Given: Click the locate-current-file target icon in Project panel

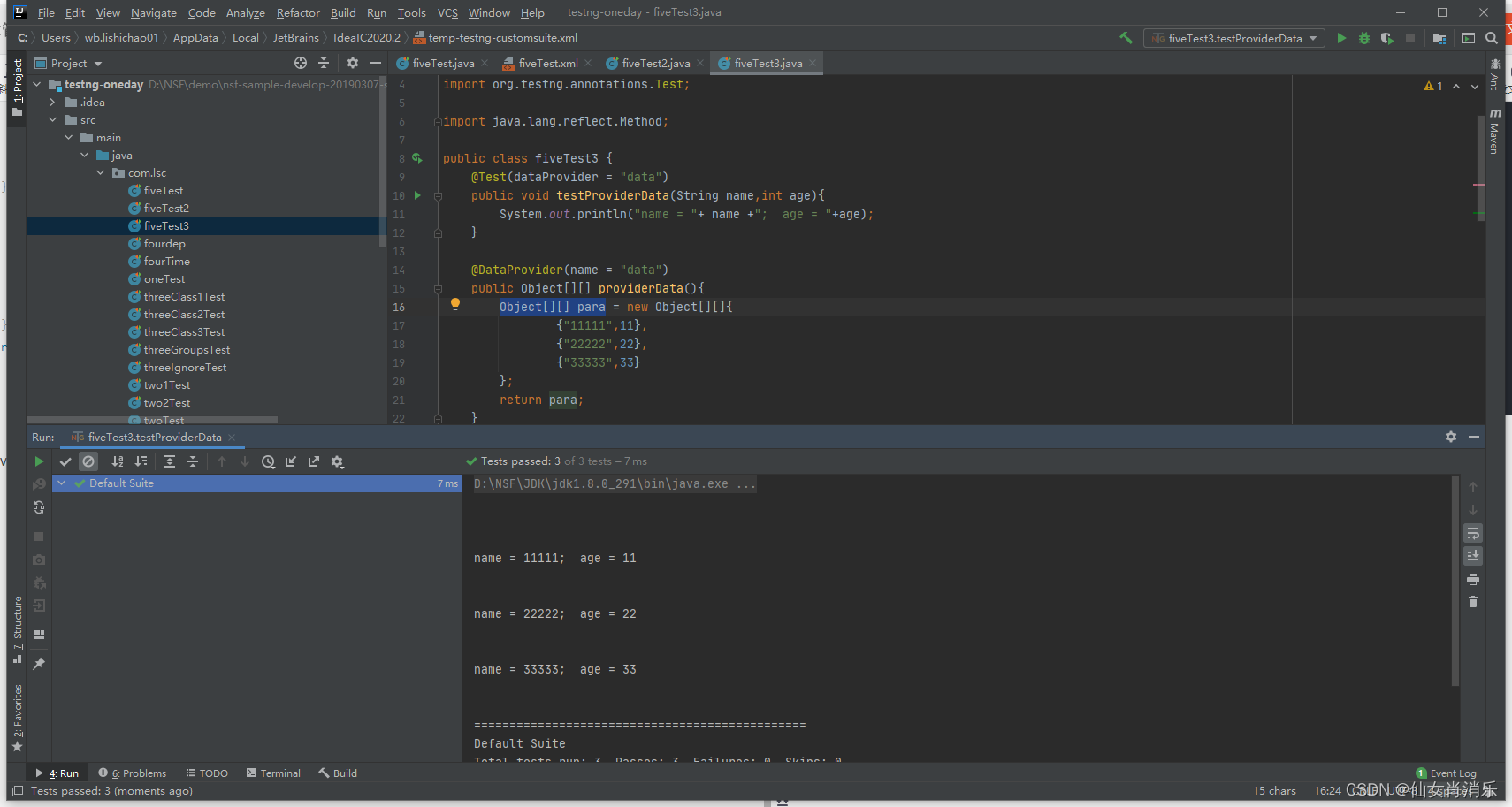Looking at the screenshot, I should 301,63.
